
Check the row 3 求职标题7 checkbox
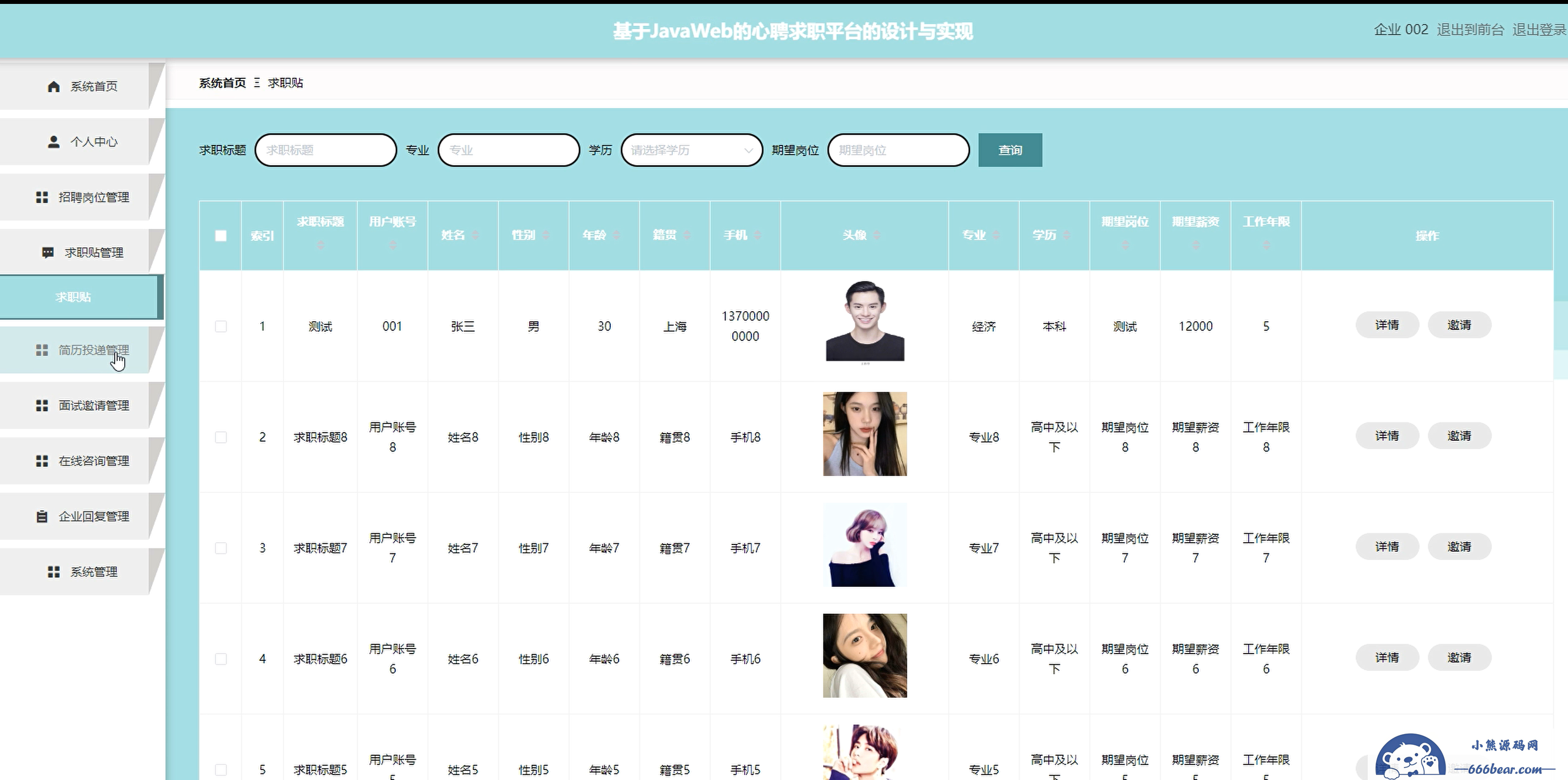point(221,548)
